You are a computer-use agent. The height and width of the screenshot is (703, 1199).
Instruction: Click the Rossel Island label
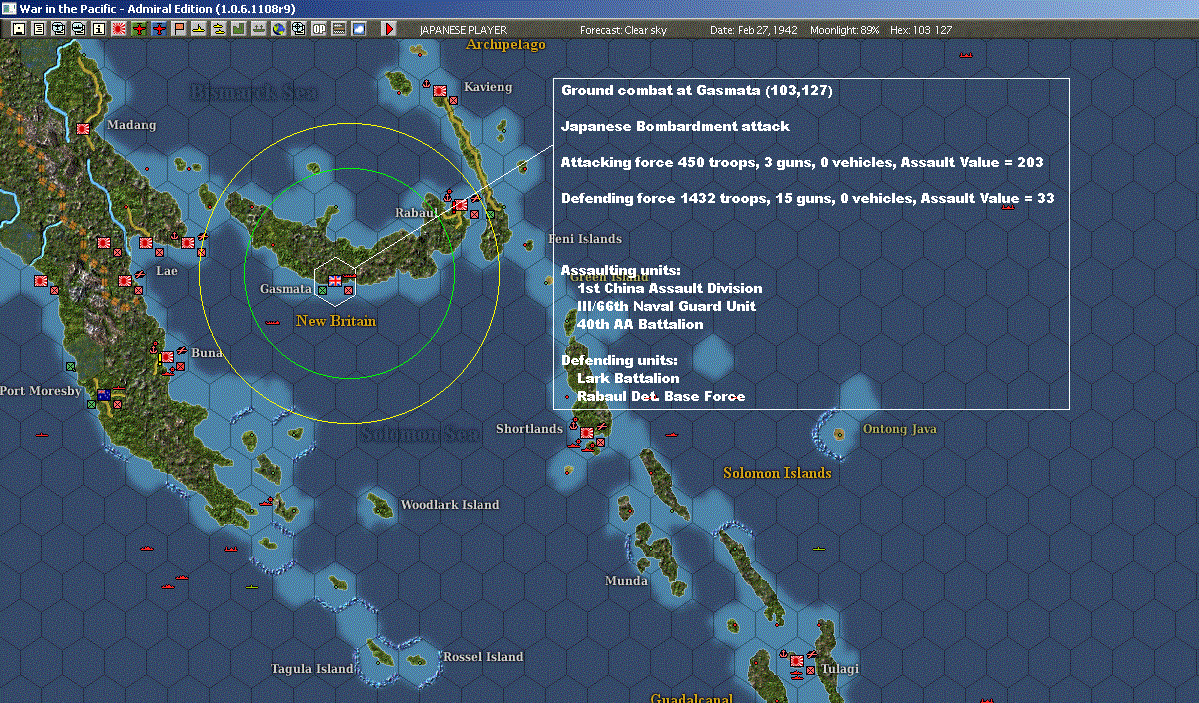click(x=483, y=656)
